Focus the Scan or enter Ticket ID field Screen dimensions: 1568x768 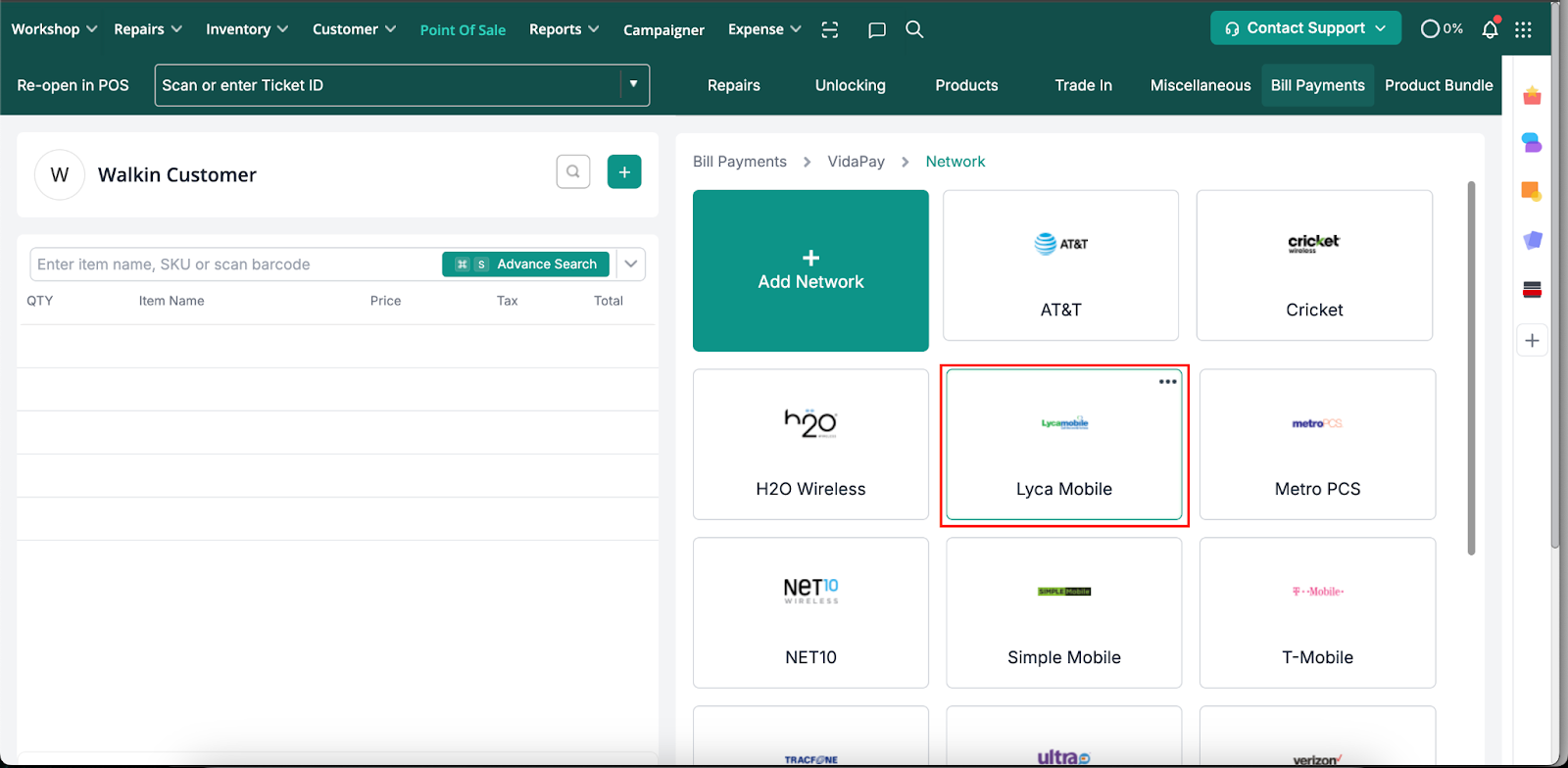point(388,85)
